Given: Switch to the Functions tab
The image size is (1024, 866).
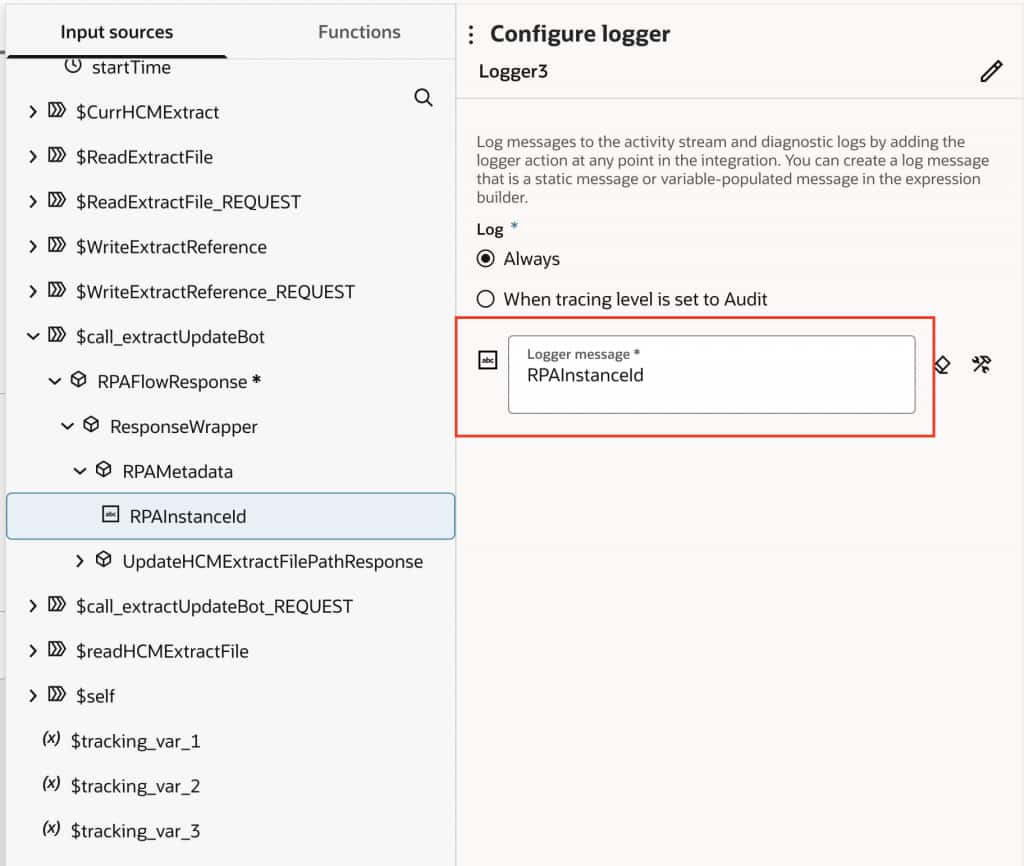Looking at the screenshot, I should [x=359, y=32].
